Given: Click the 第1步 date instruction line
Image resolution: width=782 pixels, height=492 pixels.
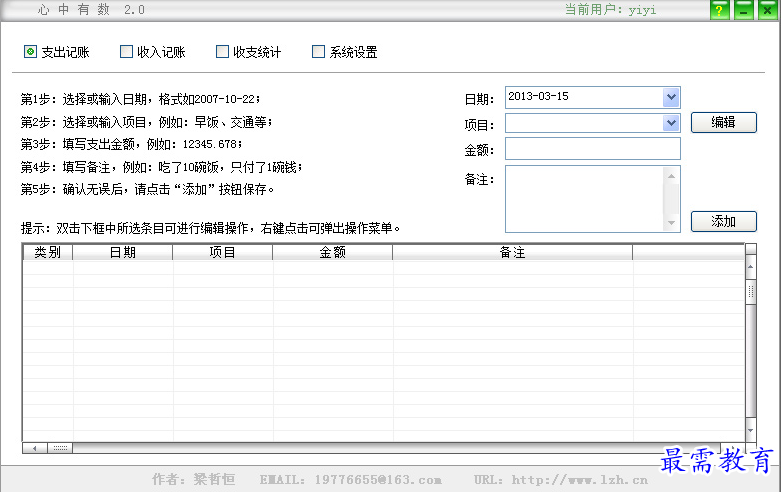Looking at the screenshot, I should [x=140, y=99].
